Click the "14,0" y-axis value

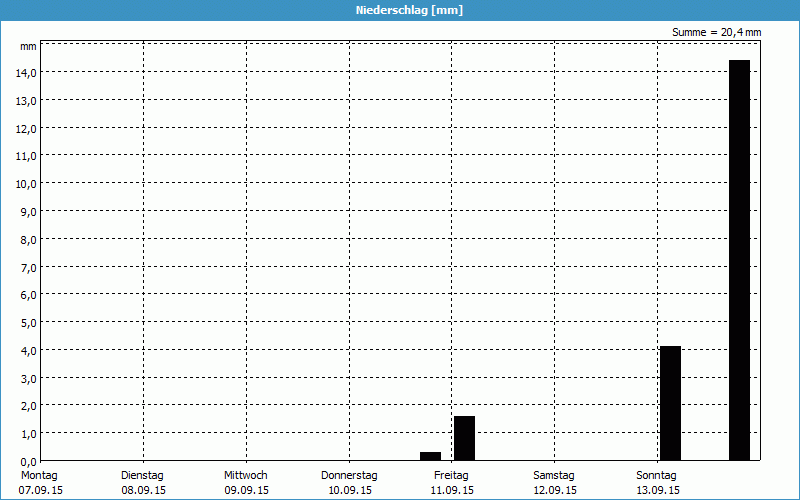[x=25, y=73]
